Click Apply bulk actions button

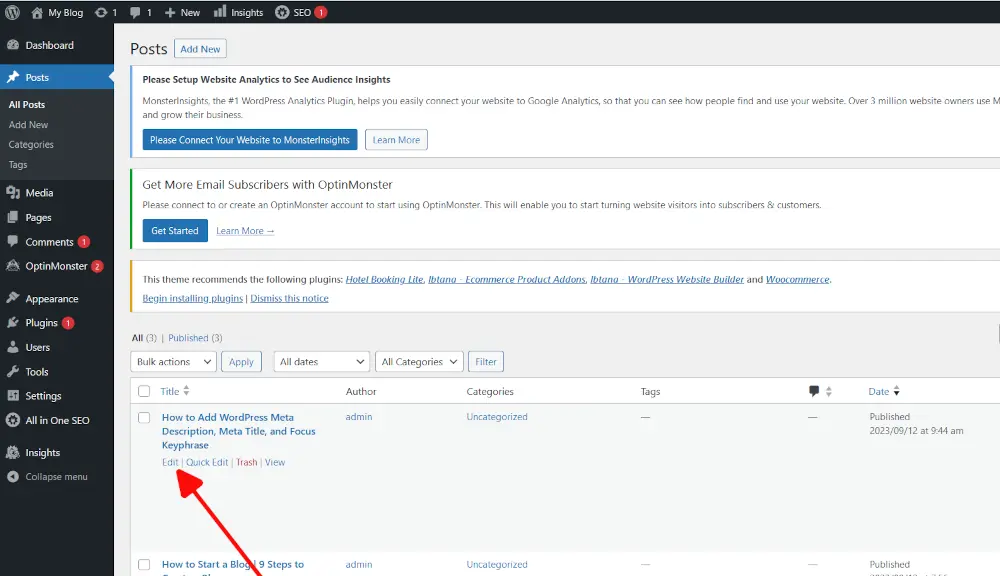pyautogui.click(x=241, y=362)
